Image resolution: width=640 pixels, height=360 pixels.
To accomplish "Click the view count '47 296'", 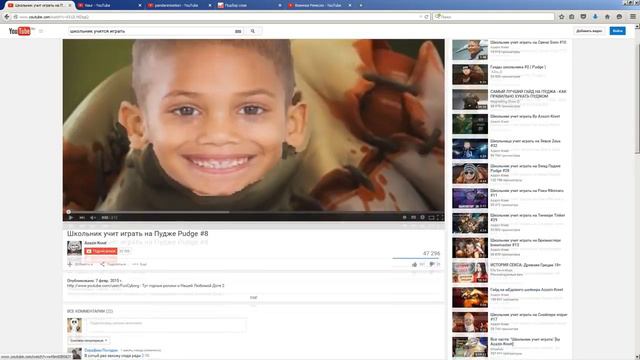I will click(x=431, y=253).
